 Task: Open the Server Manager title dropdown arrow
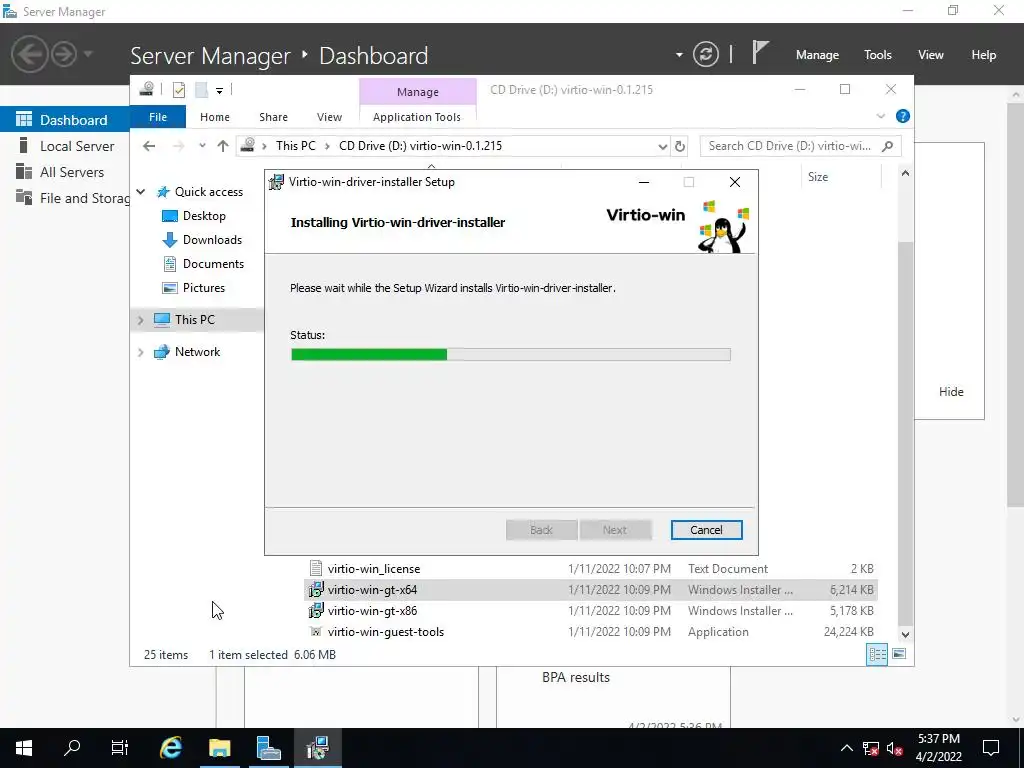(x=679, y=55)
